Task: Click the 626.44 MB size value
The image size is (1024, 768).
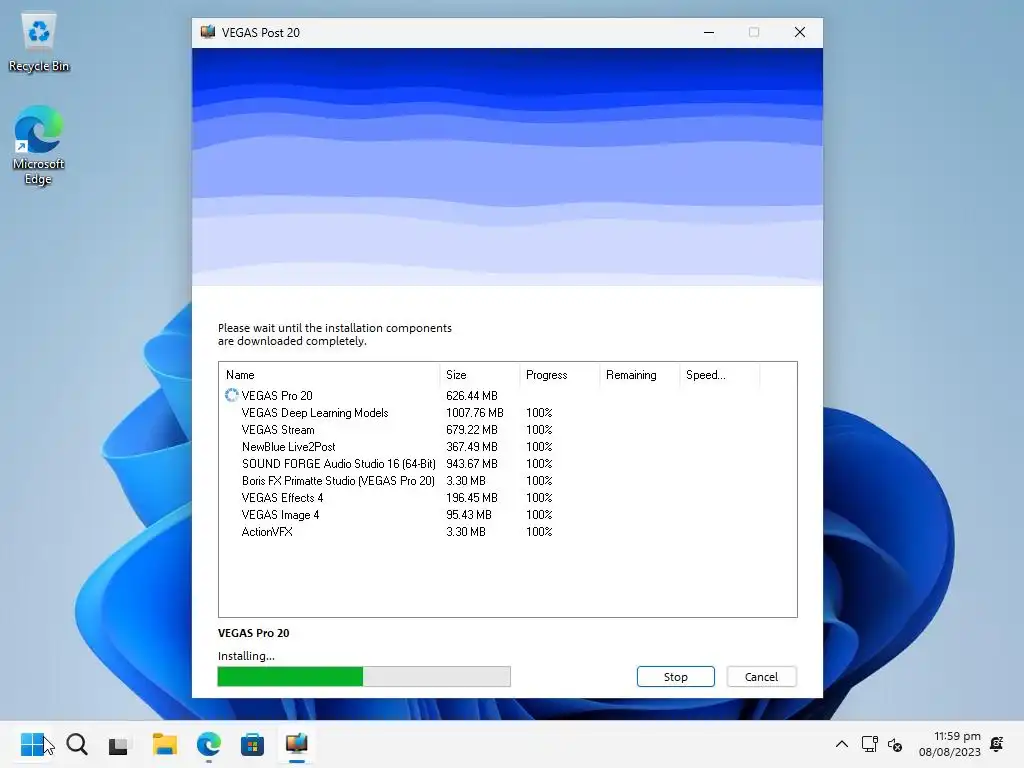Action: pyautogui.click(x=472, y=396)
